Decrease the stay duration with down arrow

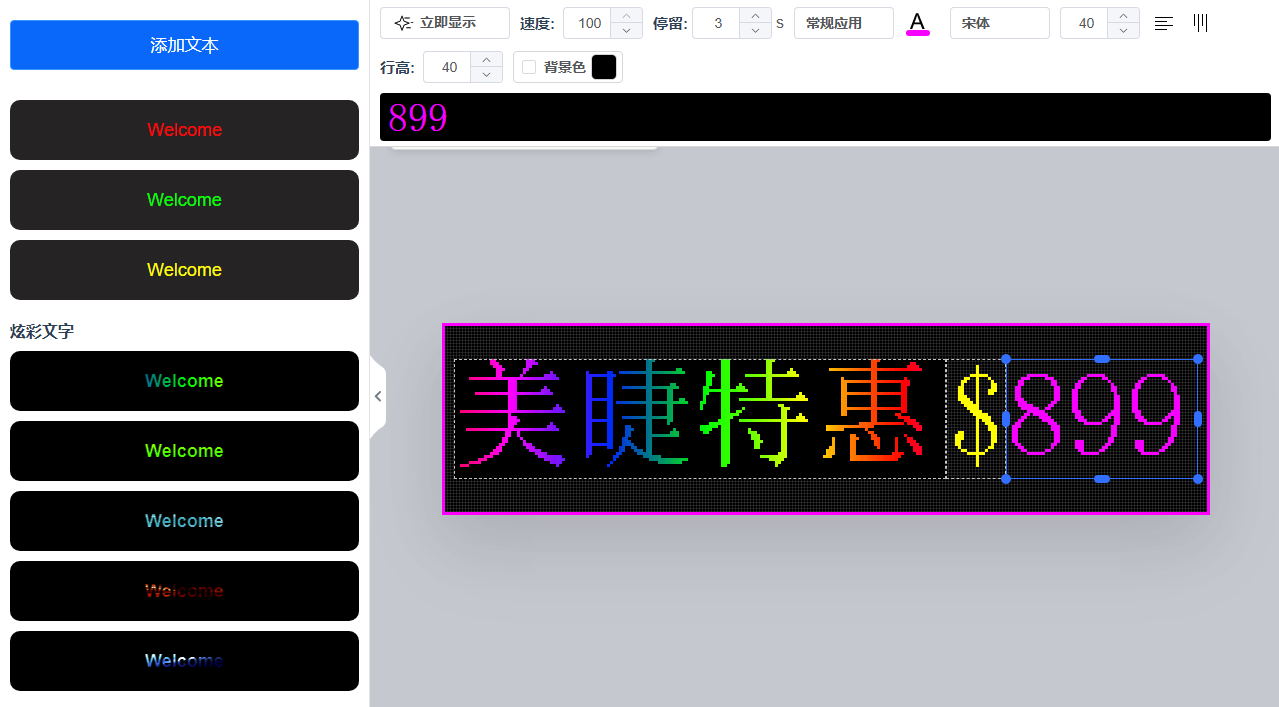coord(754,30)
